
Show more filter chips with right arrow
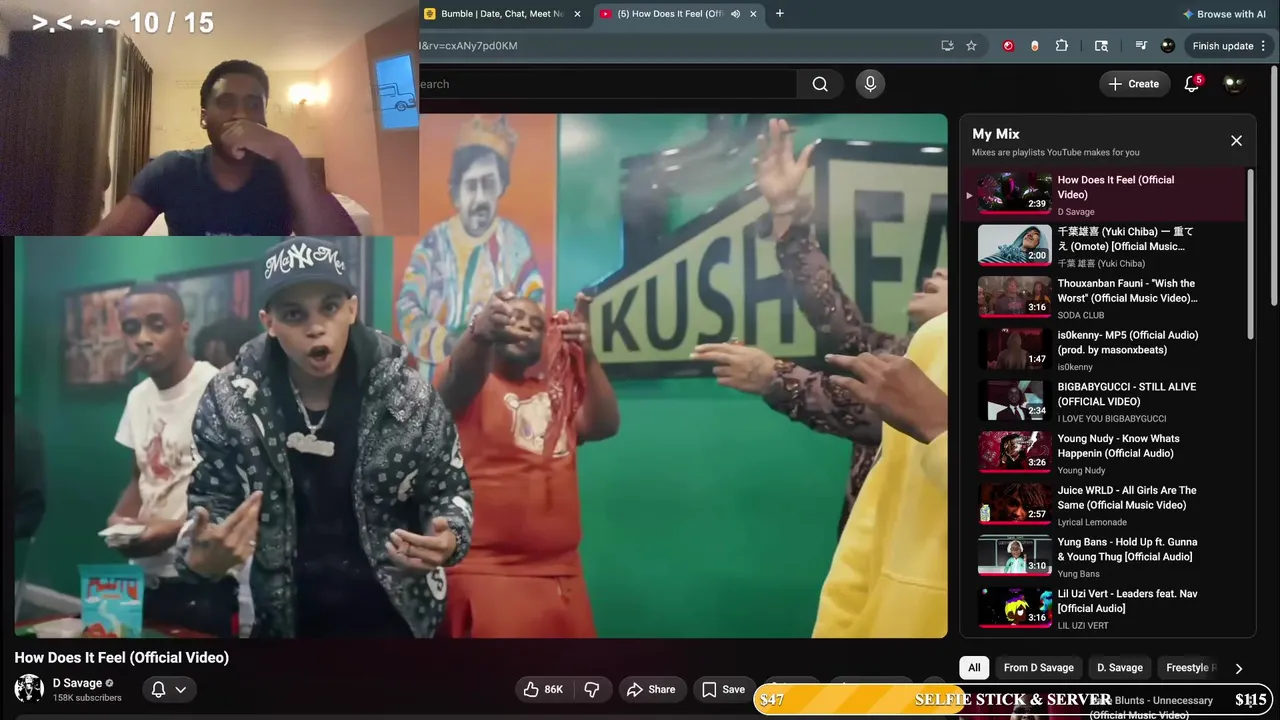[1238, 668]
